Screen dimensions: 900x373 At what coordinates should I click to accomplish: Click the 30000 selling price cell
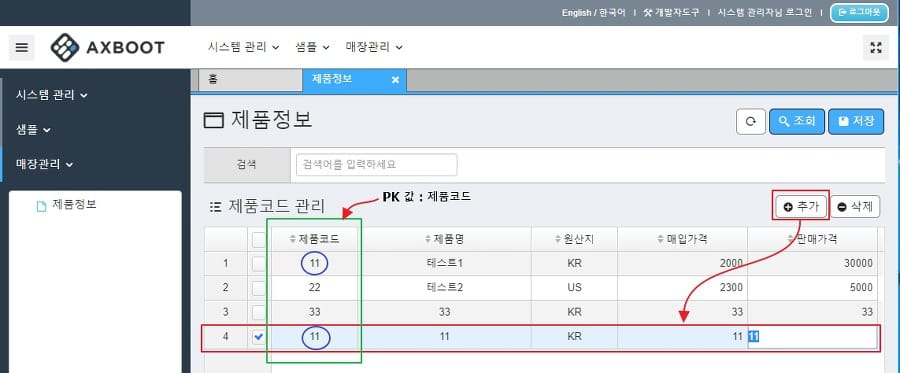coord(812,263)
